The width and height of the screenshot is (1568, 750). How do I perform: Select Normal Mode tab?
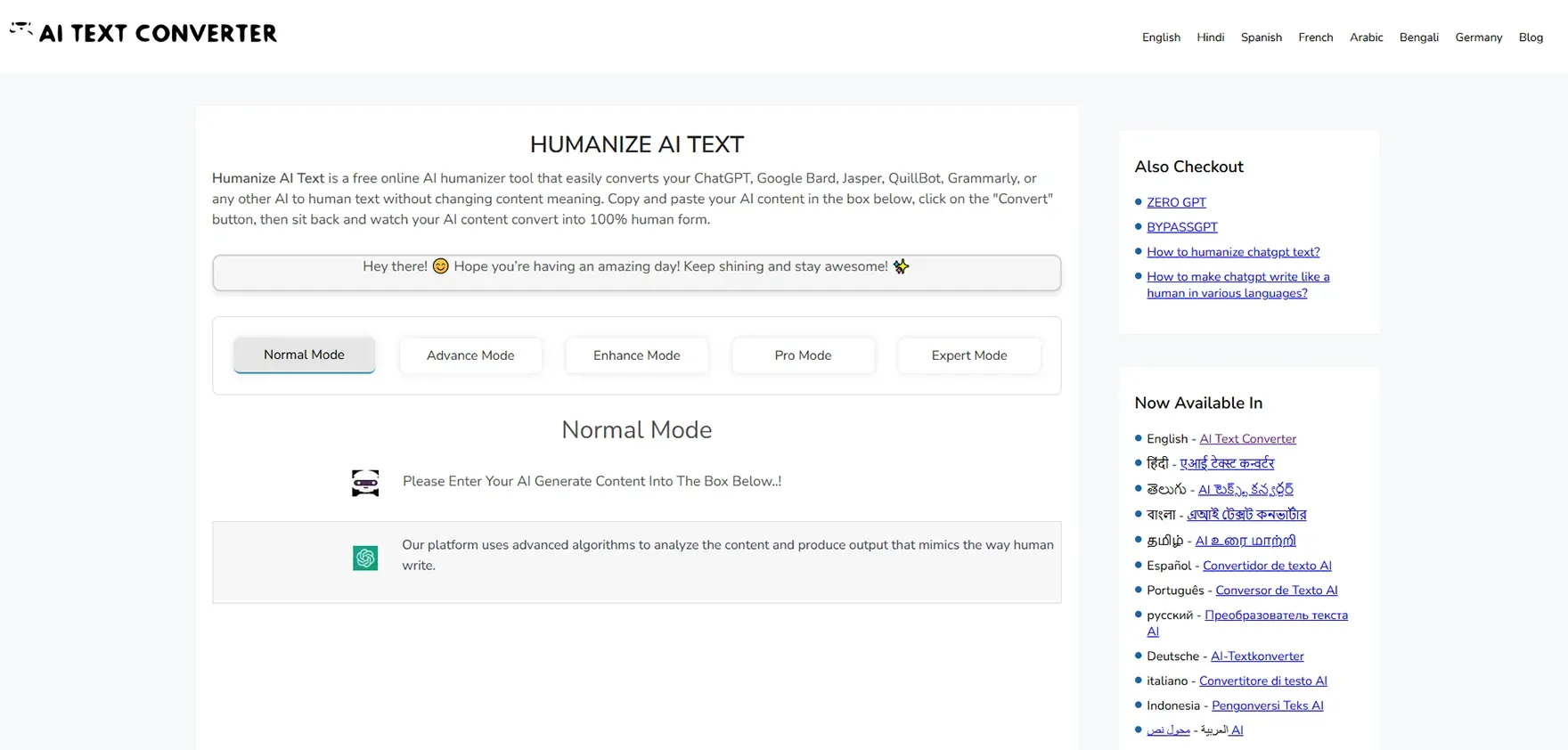[x=304, y=355]
